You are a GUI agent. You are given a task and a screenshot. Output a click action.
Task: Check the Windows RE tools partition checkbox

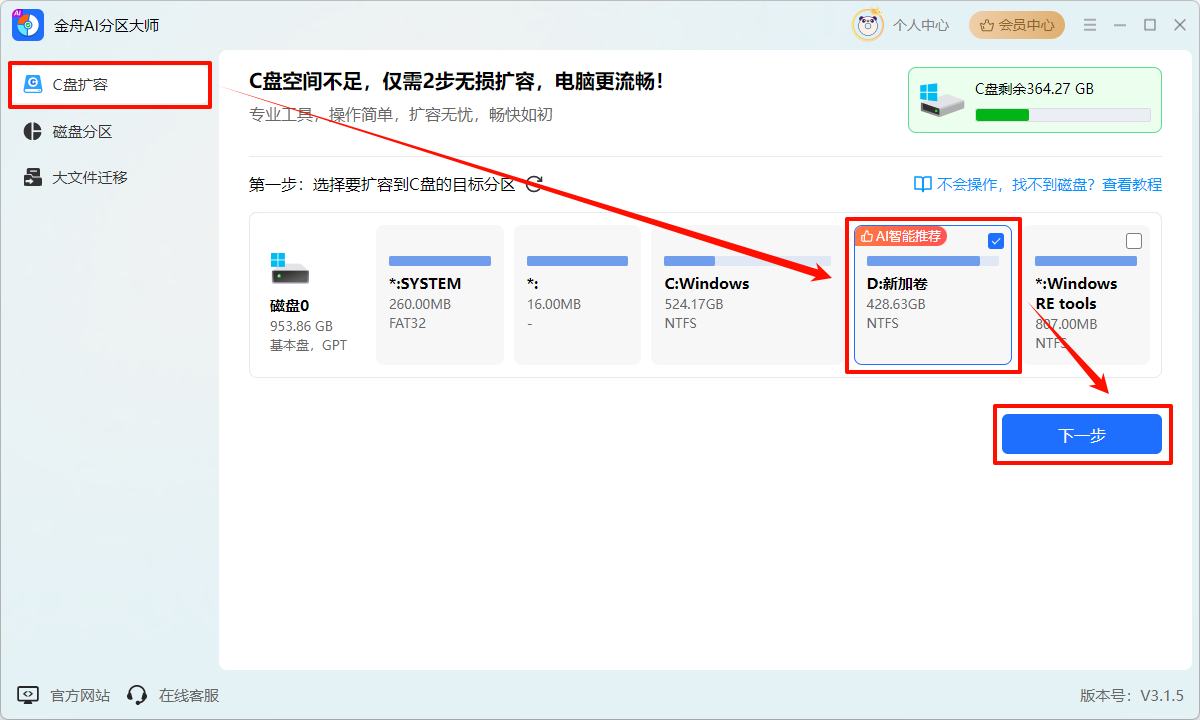(1133, 241)
